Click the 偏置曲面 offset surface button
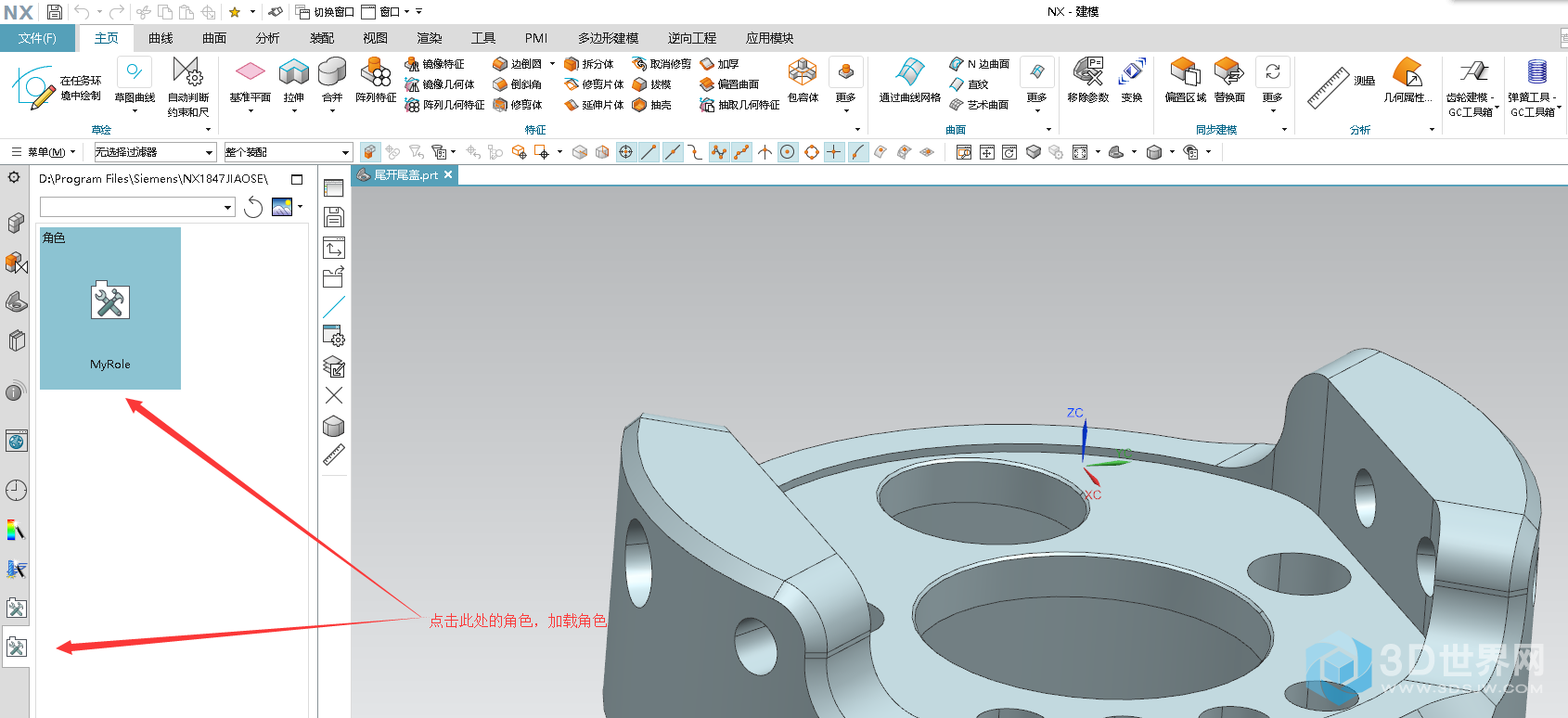The width and height of the screenshot is (1568, 718). pos(729,84)
